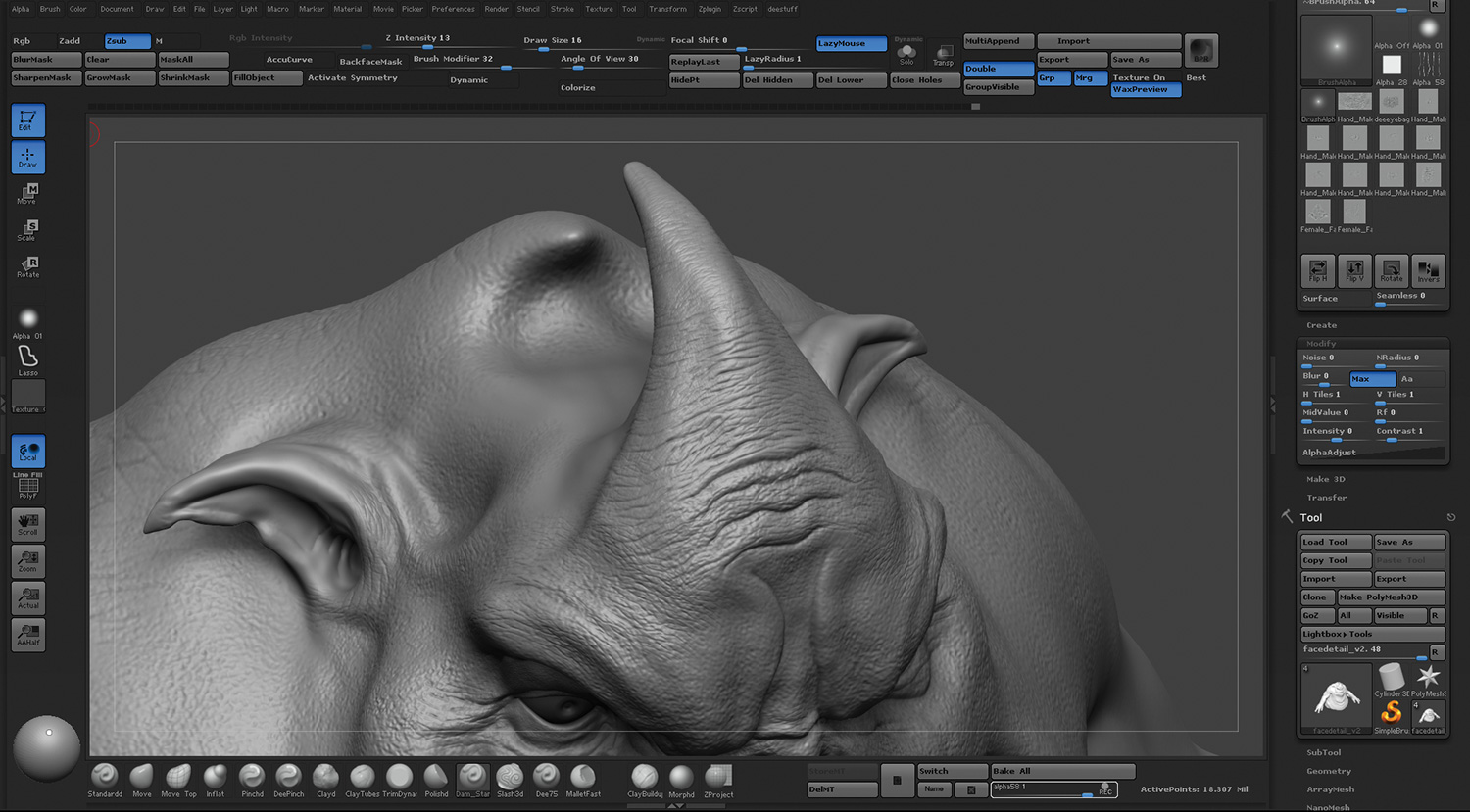
Task: Switch to the Scale transform icon
Action: coord(27,230)
